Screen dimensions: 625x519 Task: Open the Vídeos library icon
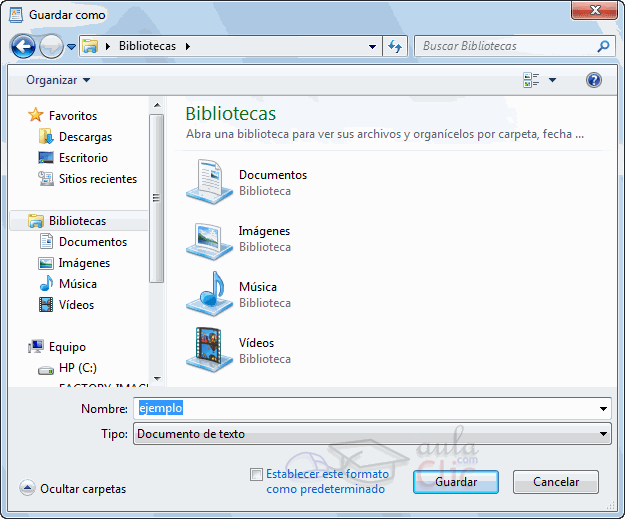coord(209,350)
